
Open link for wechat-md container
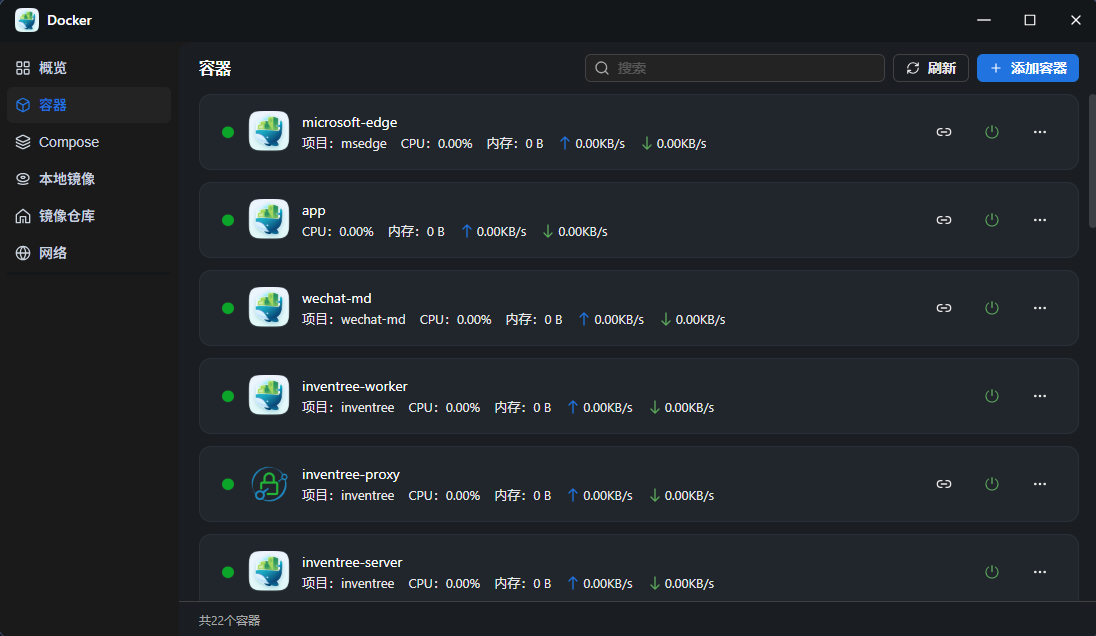[944, 308]
